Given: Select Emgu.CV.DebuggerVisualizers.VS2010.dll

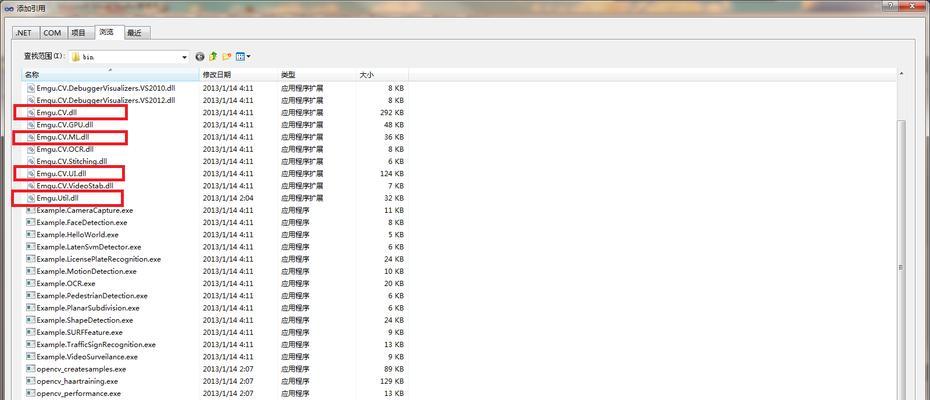Looking at the screenshot, I should (105, 88).
